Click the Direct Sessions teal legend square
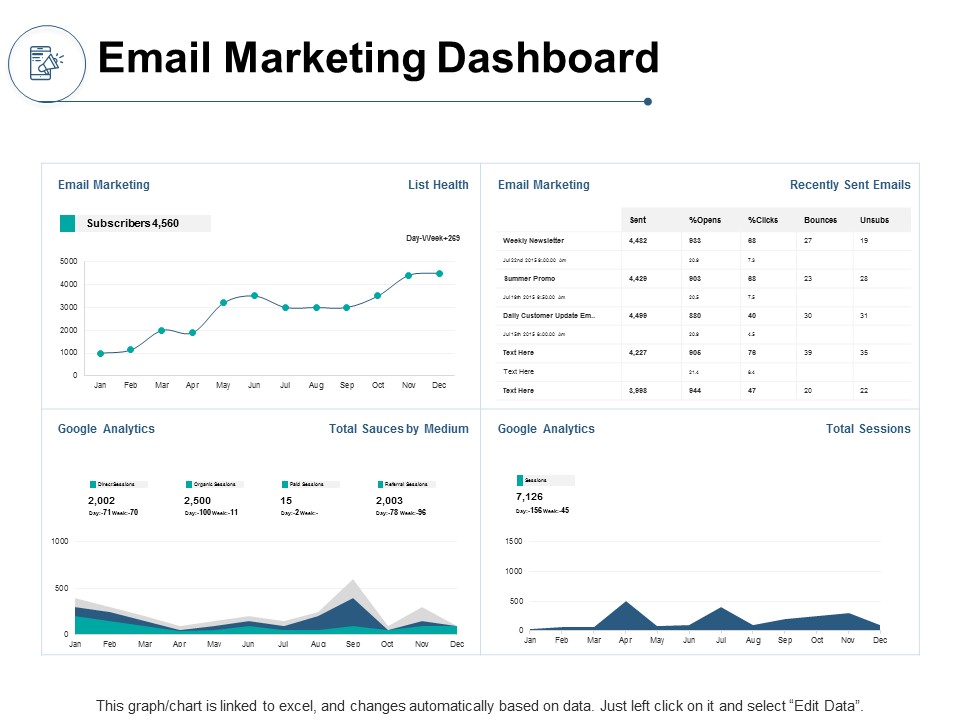The image size is (960, 720). [93, 484]
